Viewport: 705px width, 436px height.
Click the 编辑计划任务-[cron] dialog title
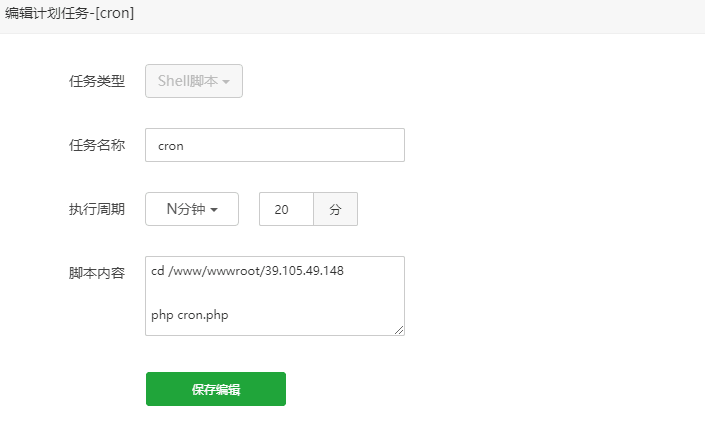tap(70, 13)
